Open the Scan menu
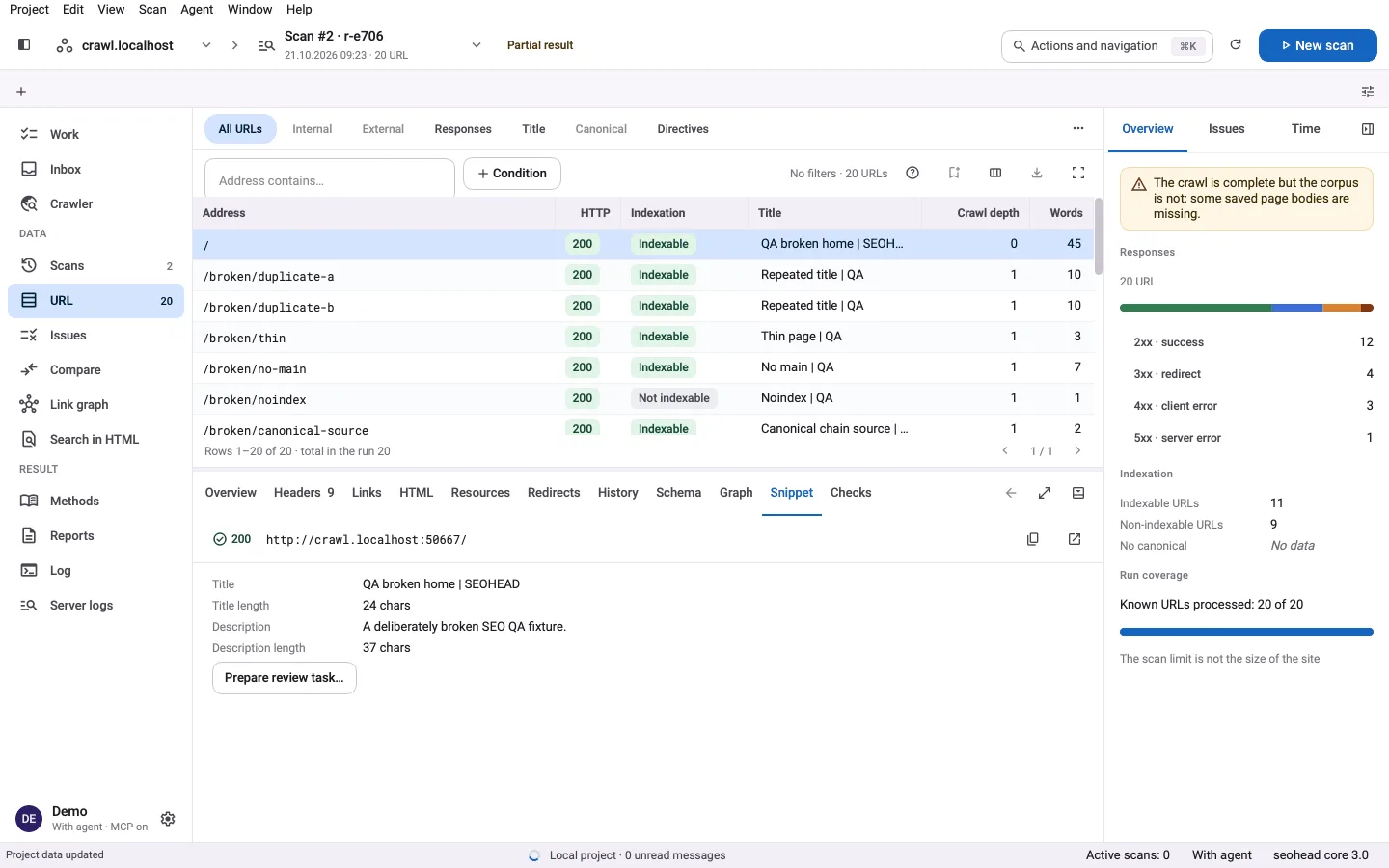 tap(152, 9)
